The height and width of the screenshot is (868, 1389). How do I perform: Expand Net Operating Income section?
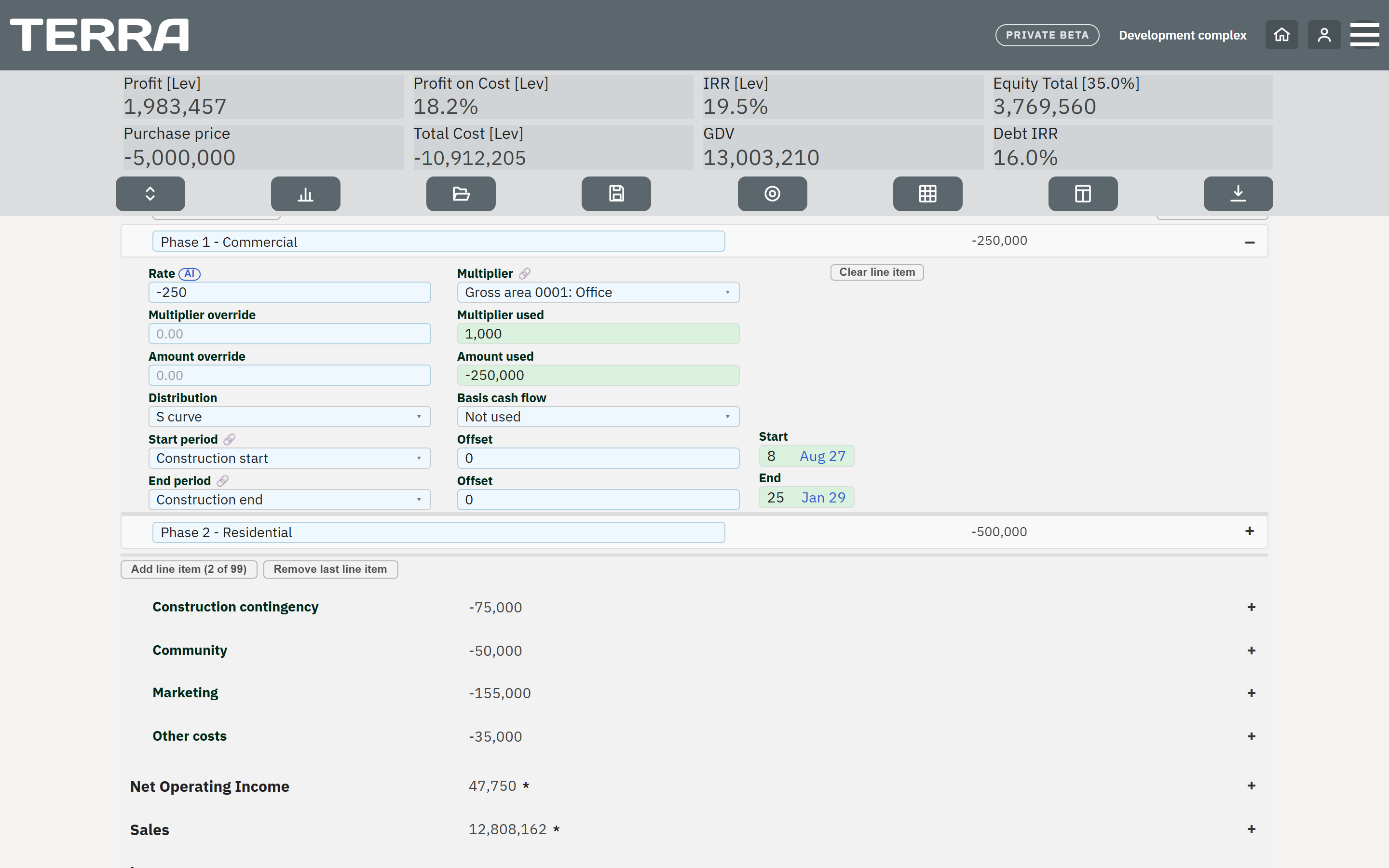(x=1251, y=786)
